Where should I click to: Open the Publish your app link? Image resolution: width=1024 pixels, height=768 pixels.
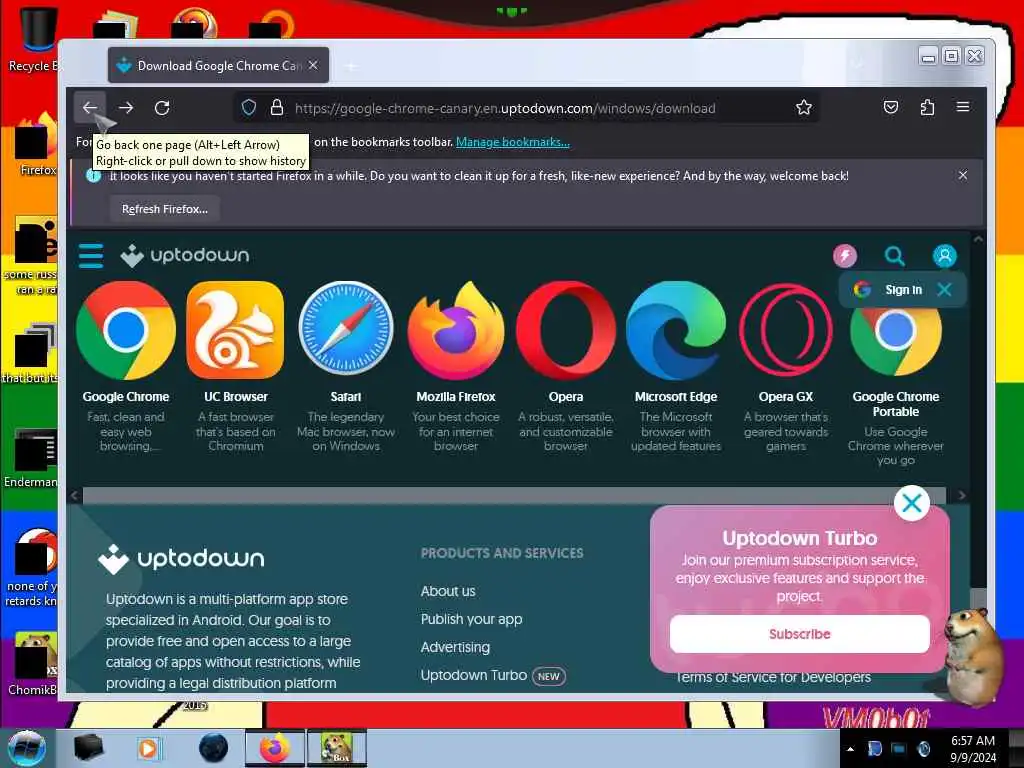coord(472,619)
